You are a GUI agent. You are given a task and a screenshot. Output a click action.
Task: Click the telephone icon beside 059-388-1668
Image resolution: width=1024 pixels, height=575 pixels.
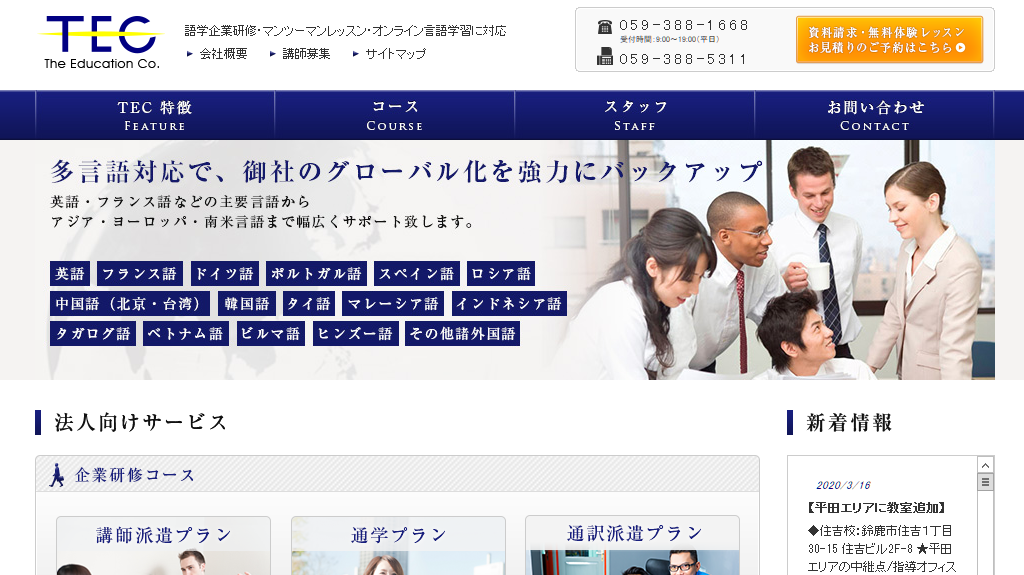click(605, 27)
